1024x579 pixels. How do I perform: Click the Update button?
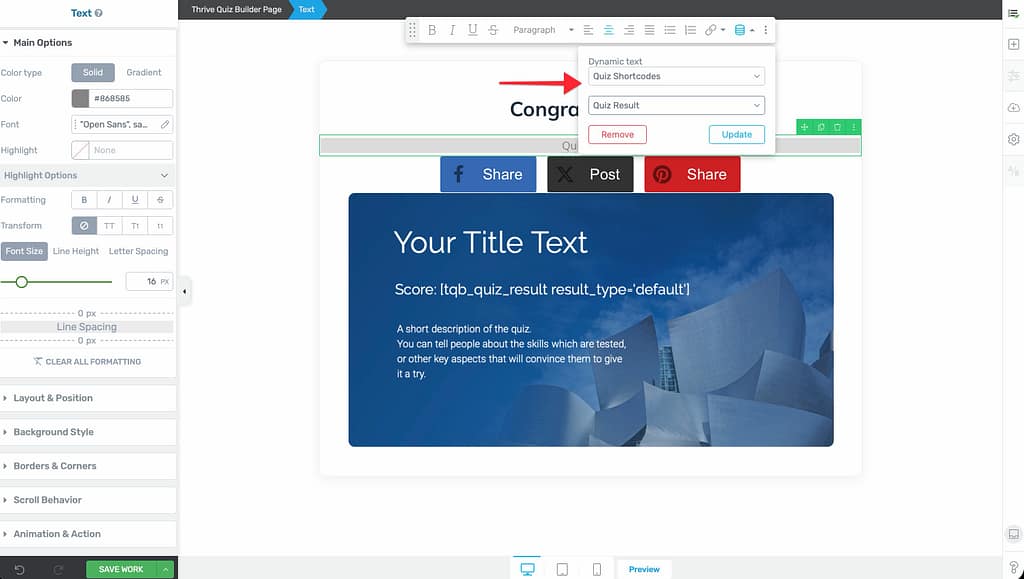tap(736, 134)
